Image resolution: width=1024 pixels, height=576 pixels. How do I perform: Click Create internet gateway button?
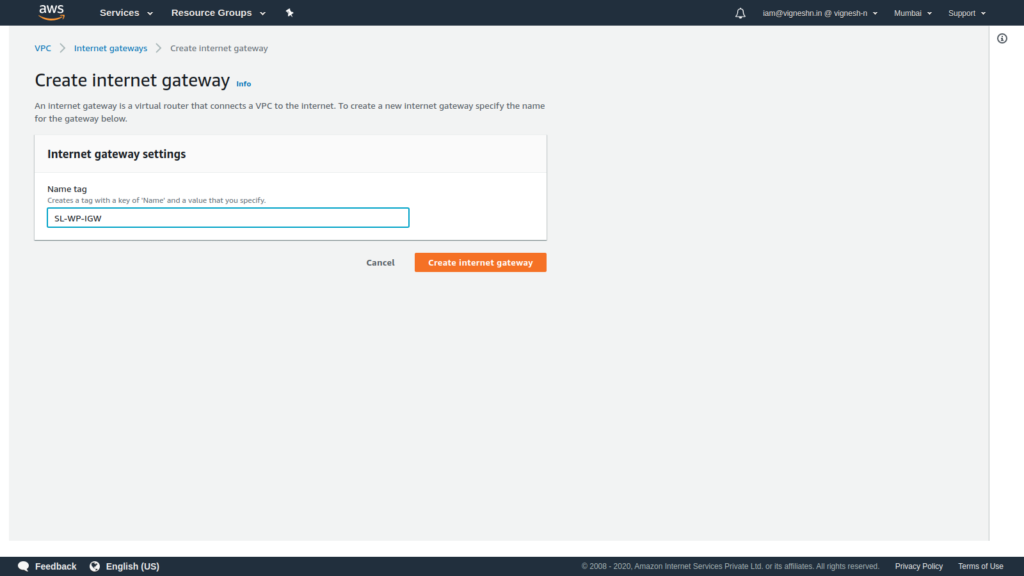[481, 263]
